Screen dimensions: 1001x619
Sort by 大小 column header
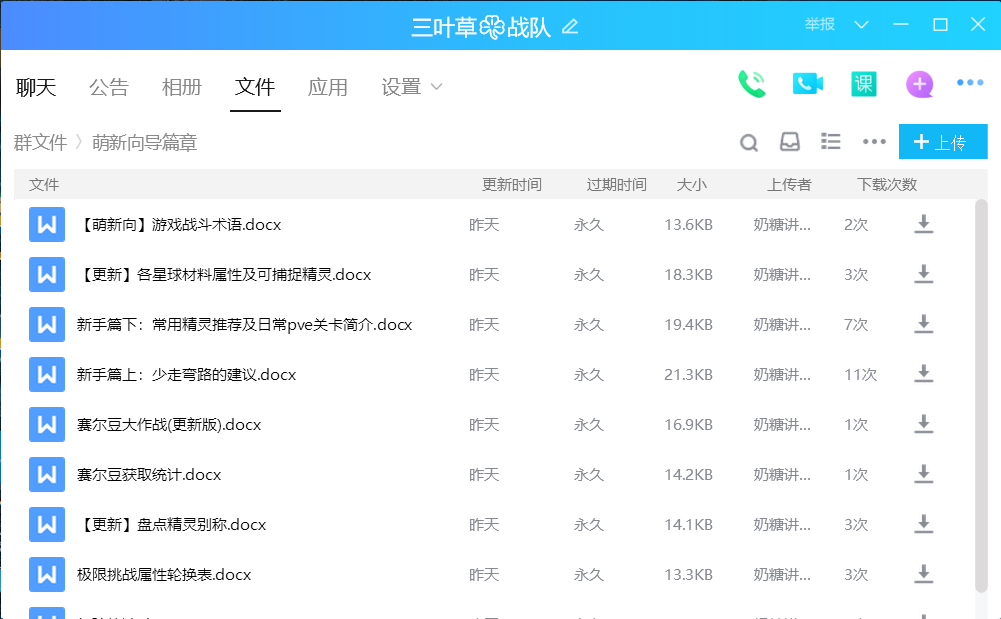[691, 184]
